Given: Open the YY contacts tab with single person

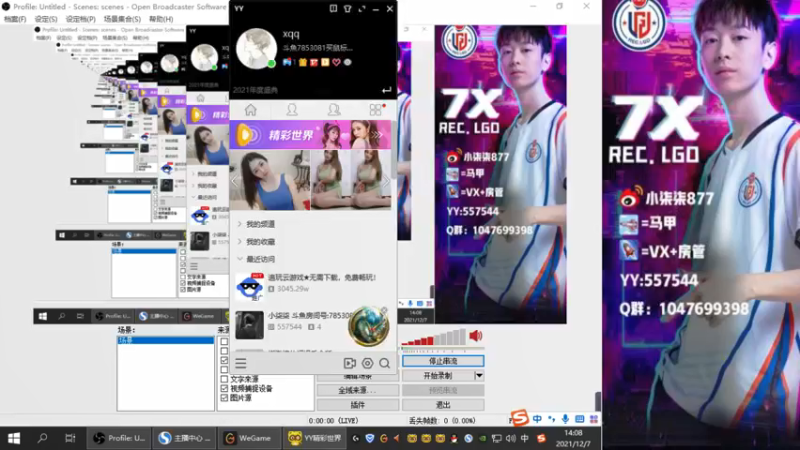Looking at the screenshot, I should tap(292, 110).
